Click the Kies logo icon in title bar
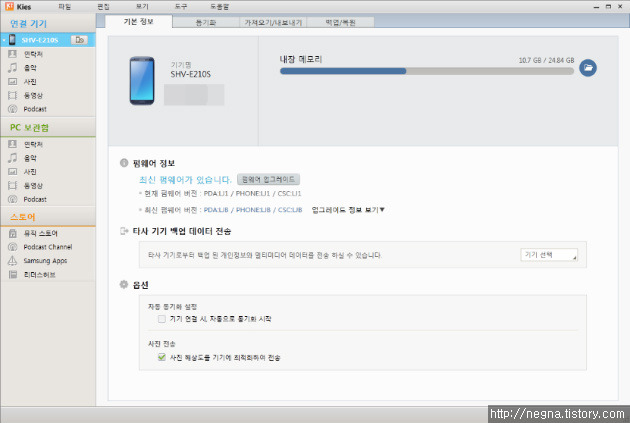Viewport: 630px width, 423px height. (x=9, y=6)
